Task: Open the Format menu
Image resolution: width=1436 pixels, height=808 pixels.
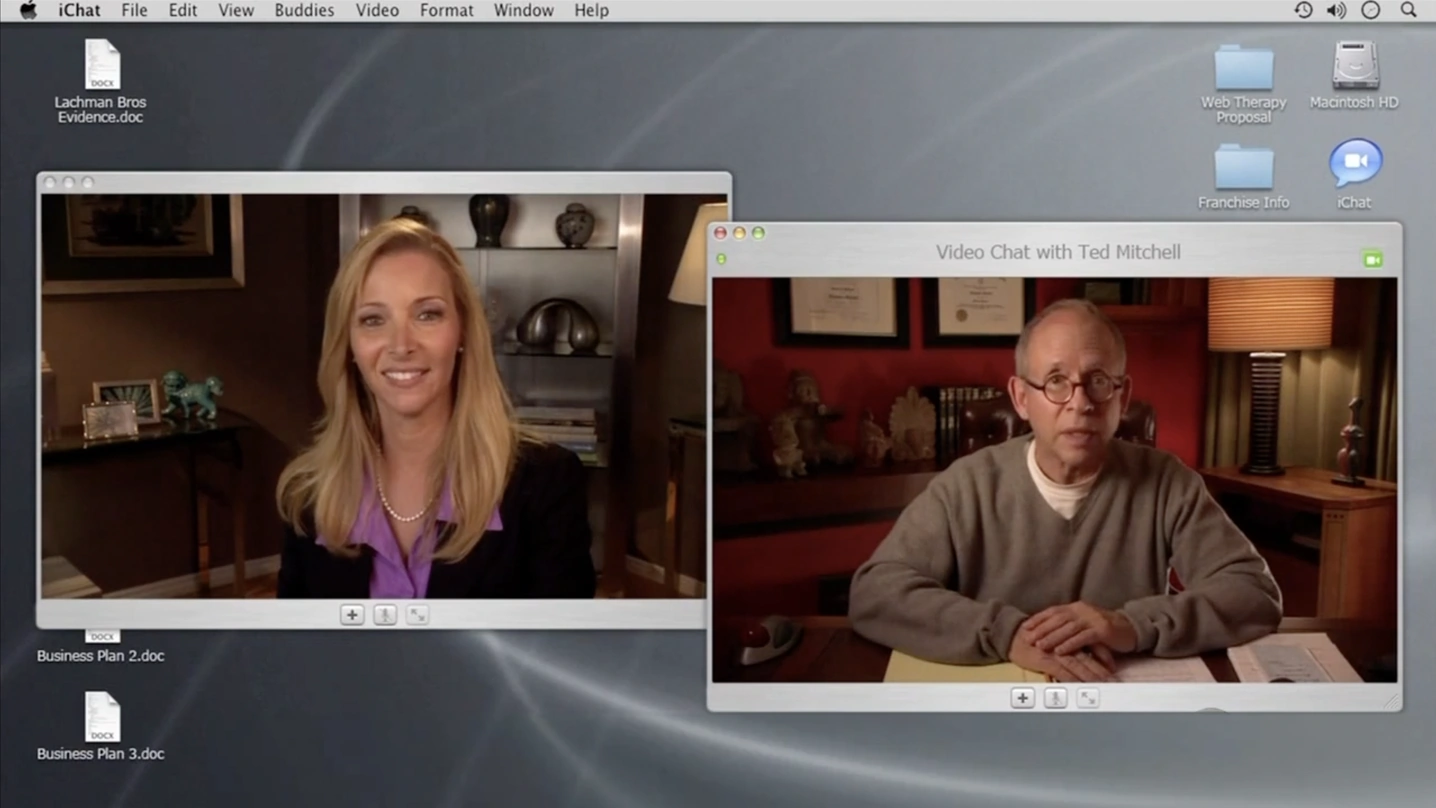Action: 446,11
